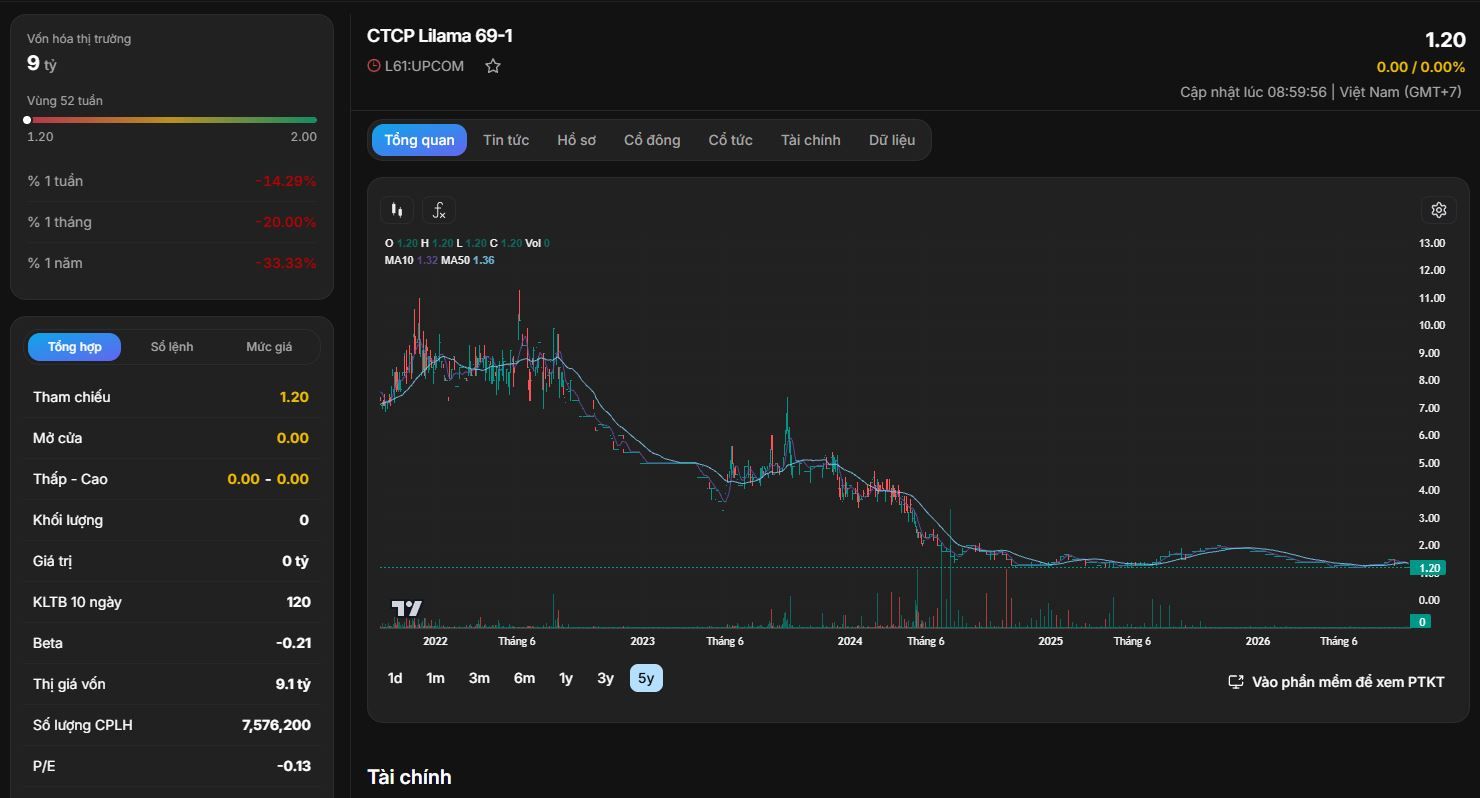The width and height of the screenshot is (1480, 798).
Task: Click the Mở cửa value 0.00
Action: click(293, 438)
